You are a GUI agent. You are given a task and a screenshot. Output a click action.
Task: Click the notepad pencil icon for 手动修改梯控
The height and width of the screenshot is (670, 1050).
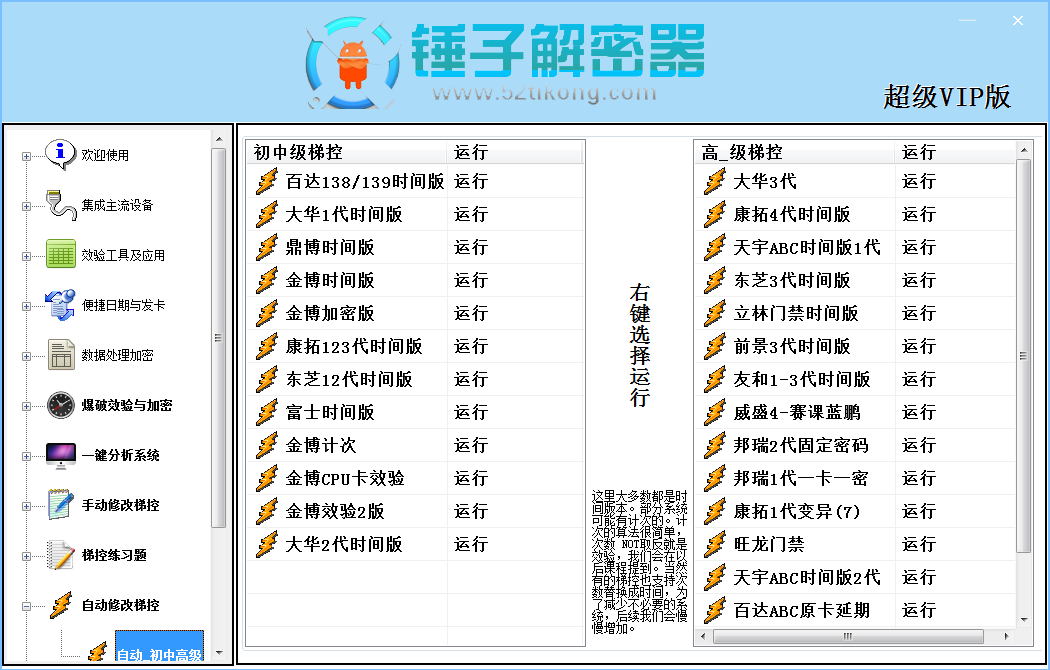point(60,505)
